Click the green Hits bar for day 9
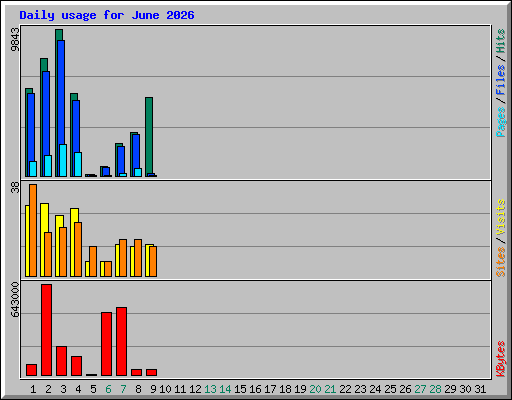Screen dimensions: 512x400 (x=149, y=135)
